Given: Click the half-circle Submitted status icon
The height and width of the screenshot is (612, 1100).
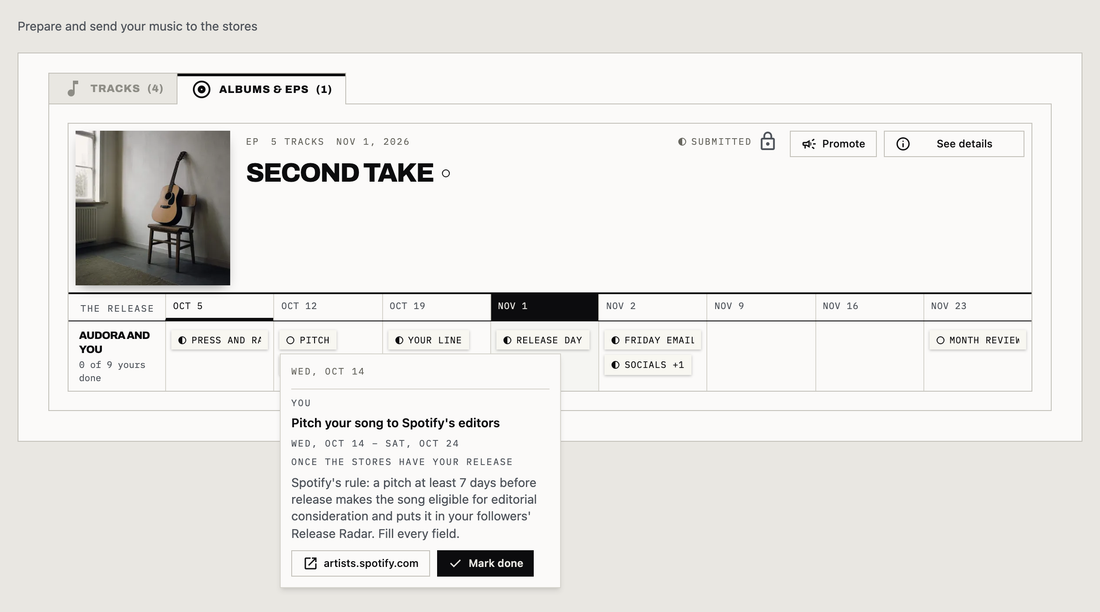Looking at the screenshot, I should pos(682,142).
